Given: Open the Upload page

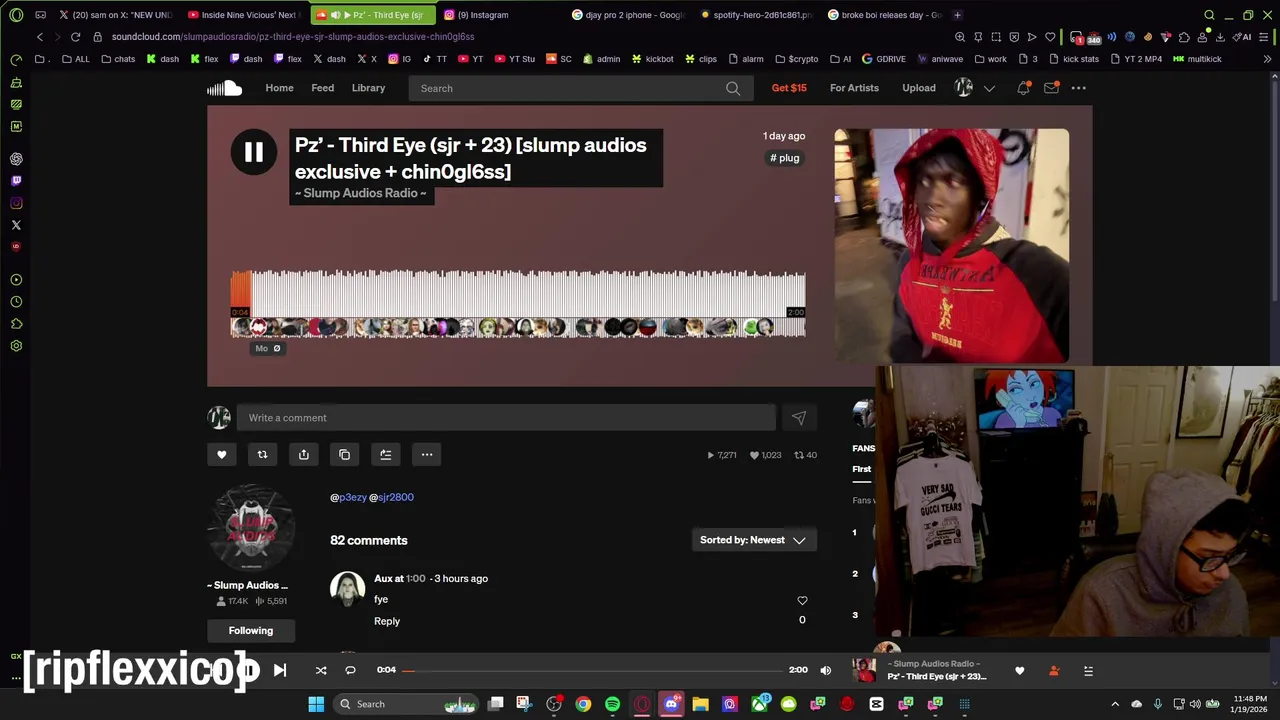Looking at the screenshot, I should (x=919, y=88).
